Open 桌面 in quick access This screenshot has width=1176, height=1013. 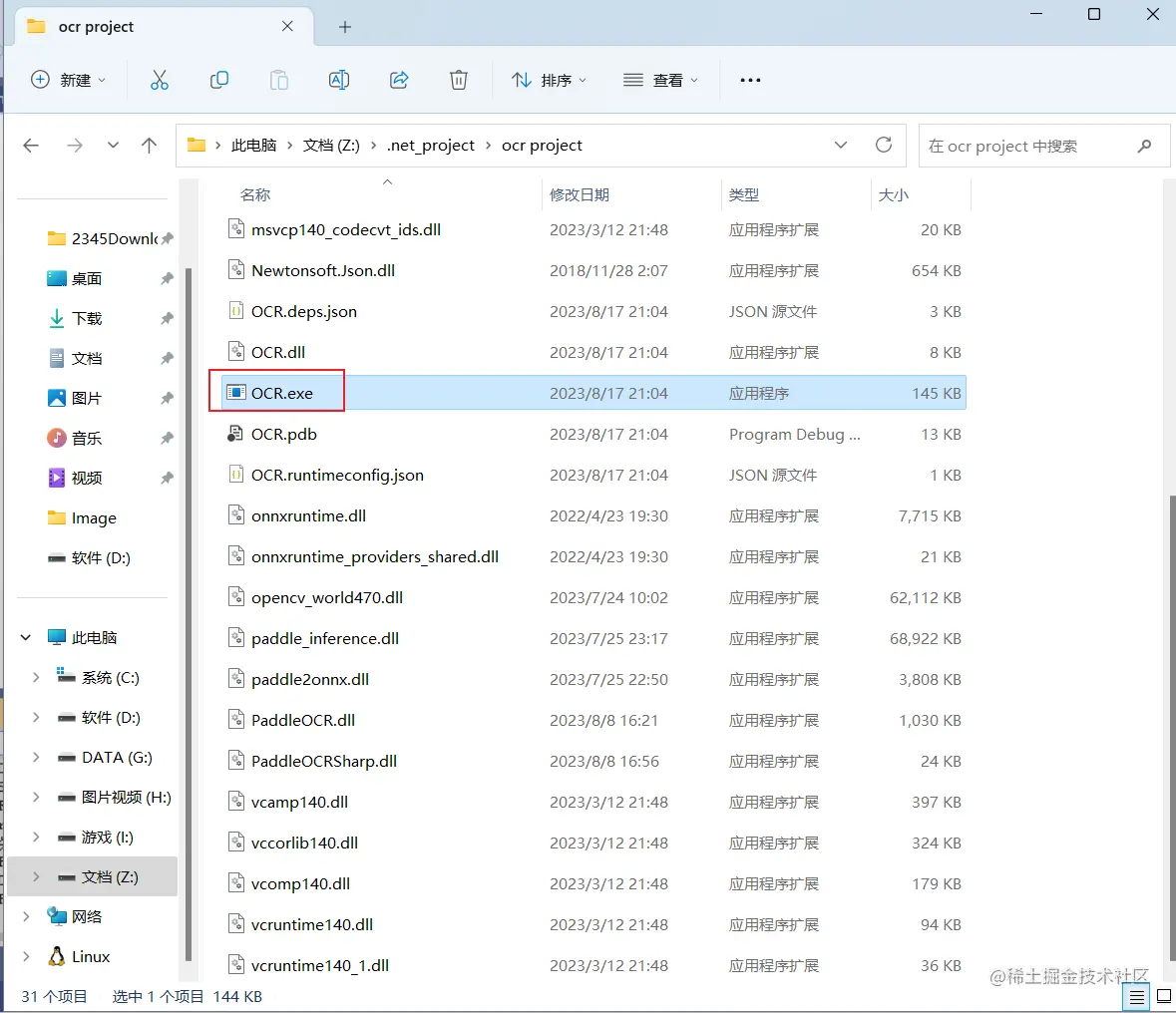pyautogui.click(x=75, y=279)
